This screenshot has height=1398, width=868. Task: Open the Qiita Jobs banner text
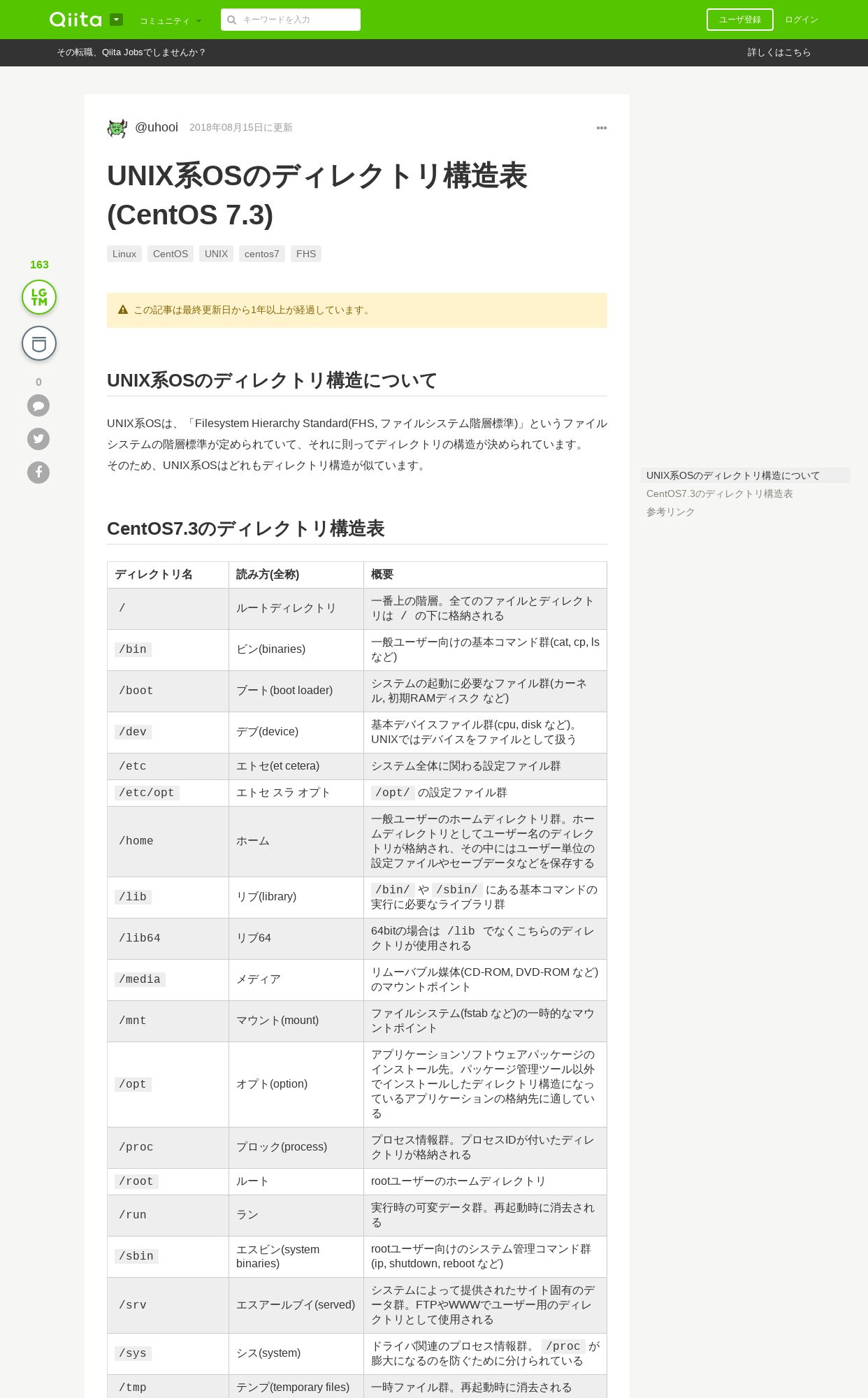[131, 52]
